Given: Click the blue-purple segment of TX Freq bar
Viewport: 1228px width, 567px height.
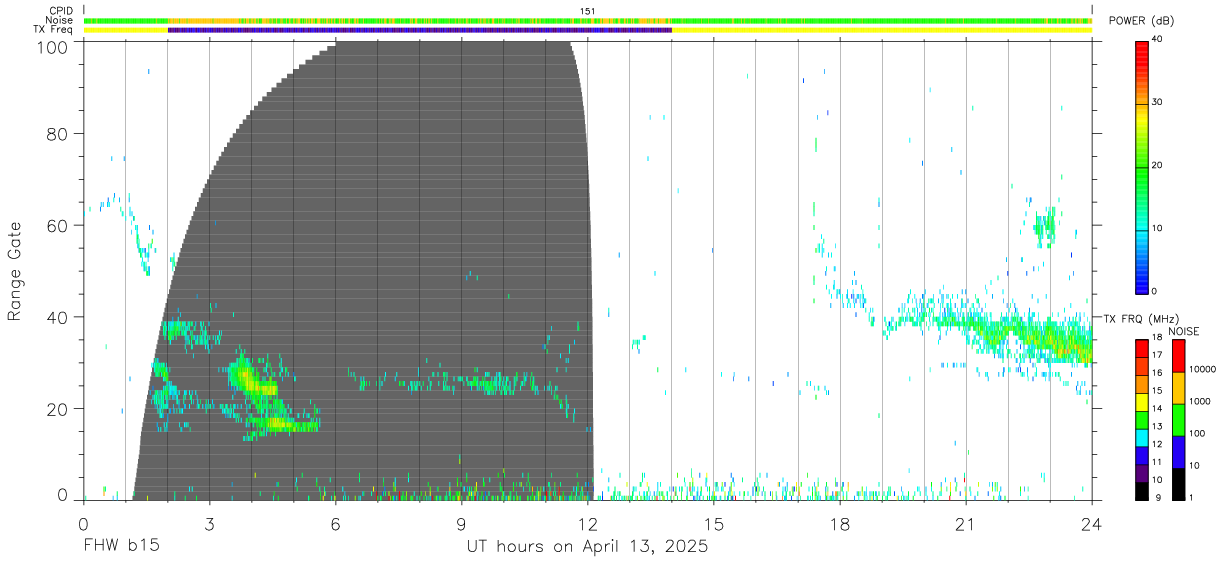Looking at the screenshot, I should pyautogui.click(x=420, y=30).
